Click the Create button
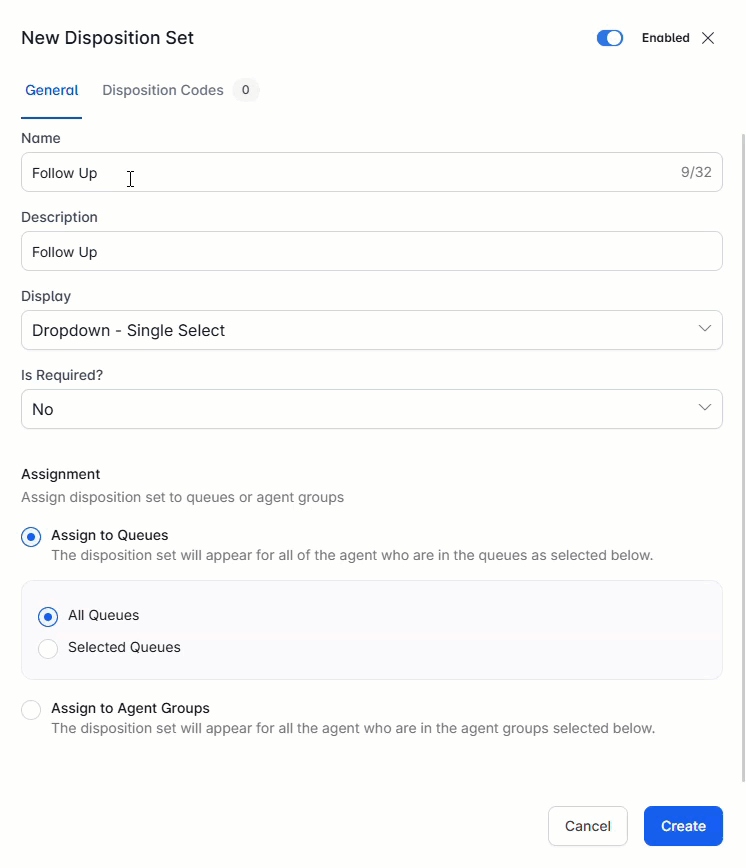This screenshot has height=868, width=746. click(x=683, y=826)
